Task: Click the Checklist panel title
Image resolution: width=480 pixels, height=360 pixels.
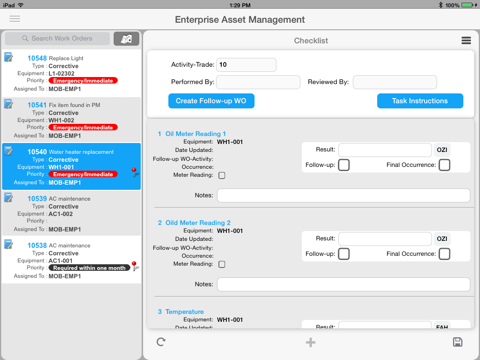Action: [x=311, y=41]
